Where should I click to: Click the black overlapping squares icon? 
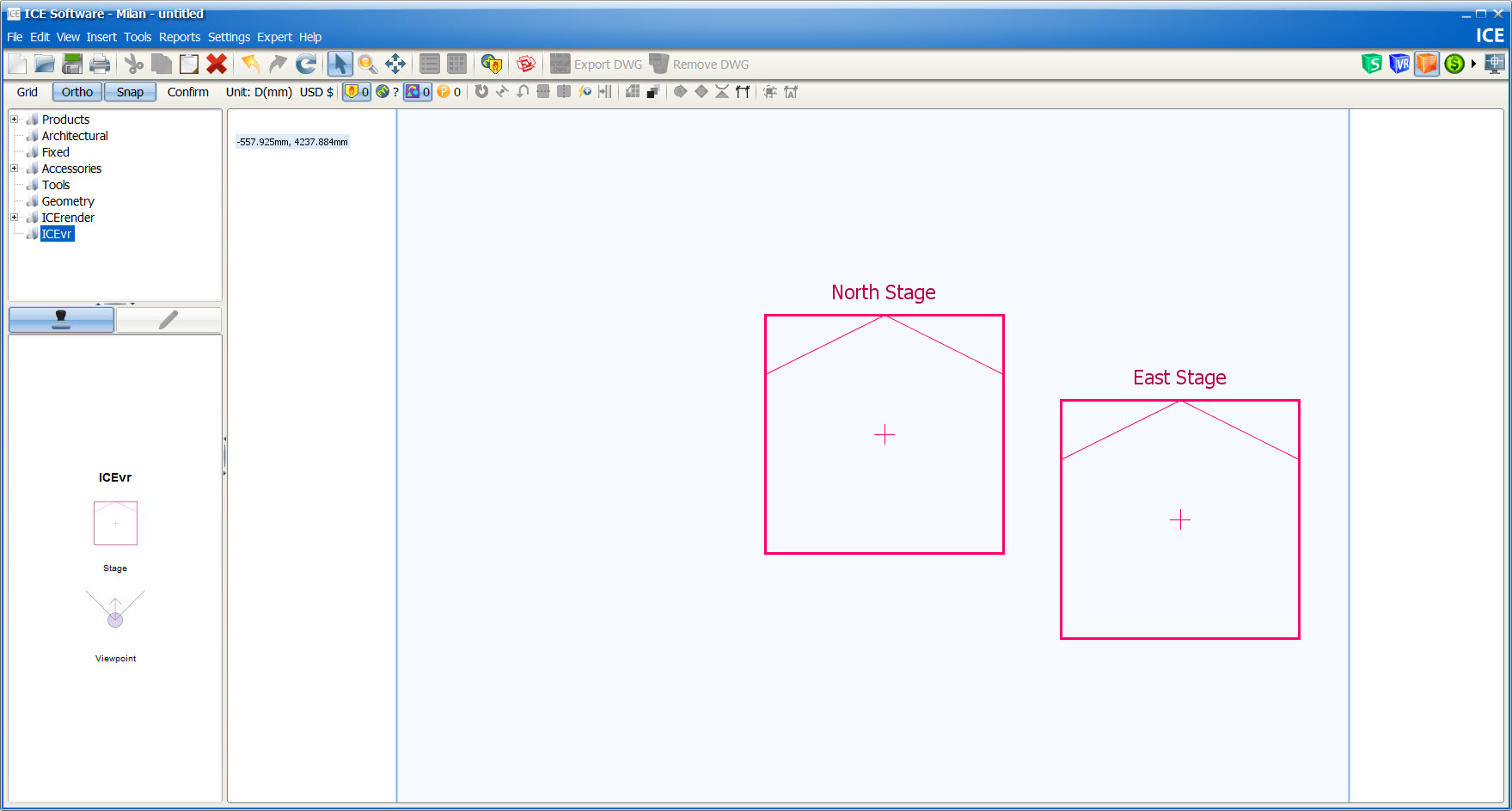click(x=653, y=91)
